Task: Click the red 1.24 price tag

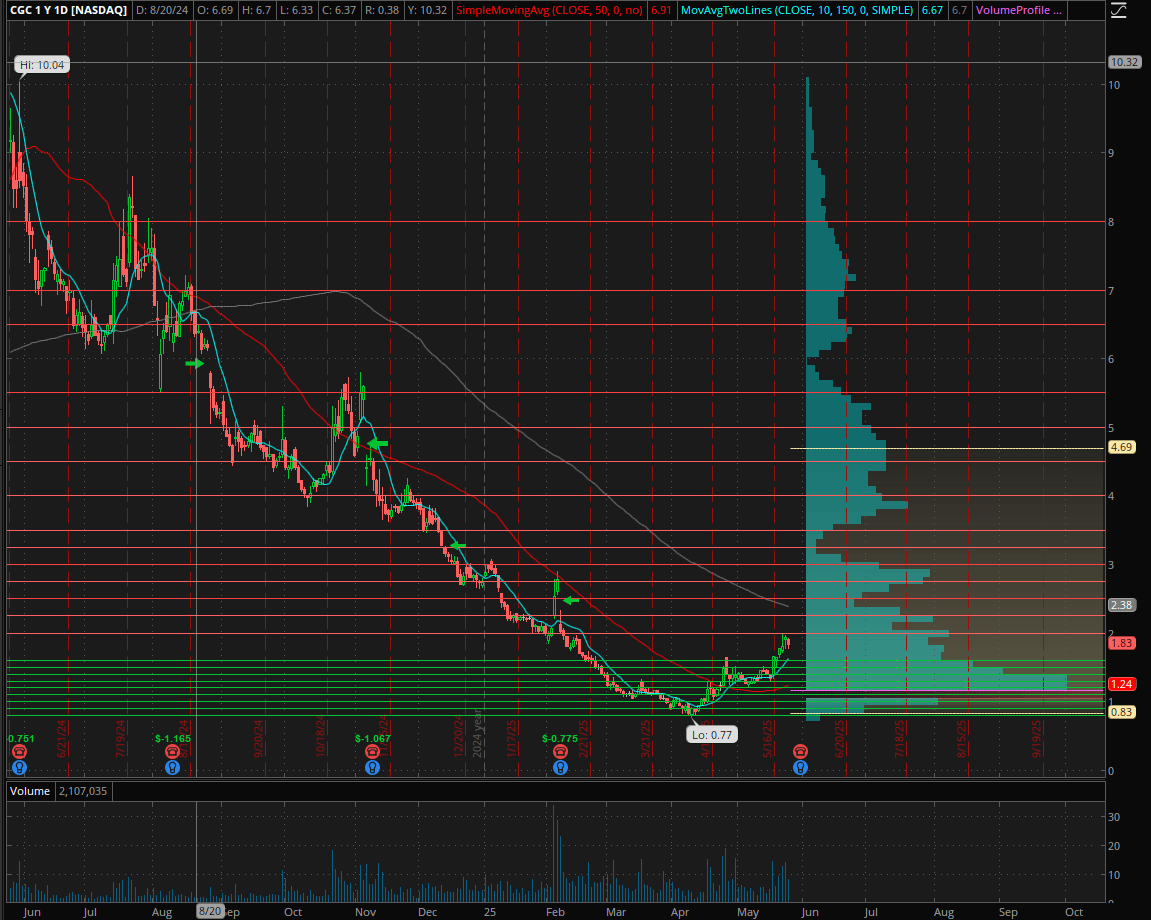Action: [x=1121, y=684]
